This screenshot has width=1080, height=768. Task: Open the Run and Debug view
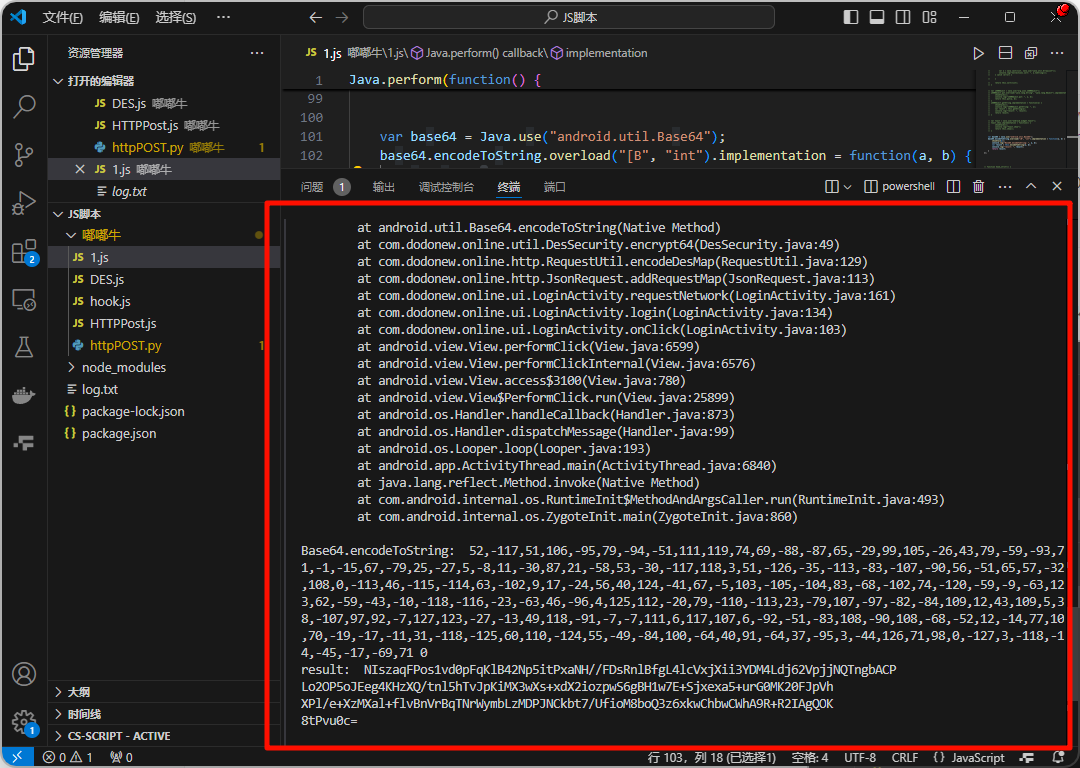[x=24, y=204]
